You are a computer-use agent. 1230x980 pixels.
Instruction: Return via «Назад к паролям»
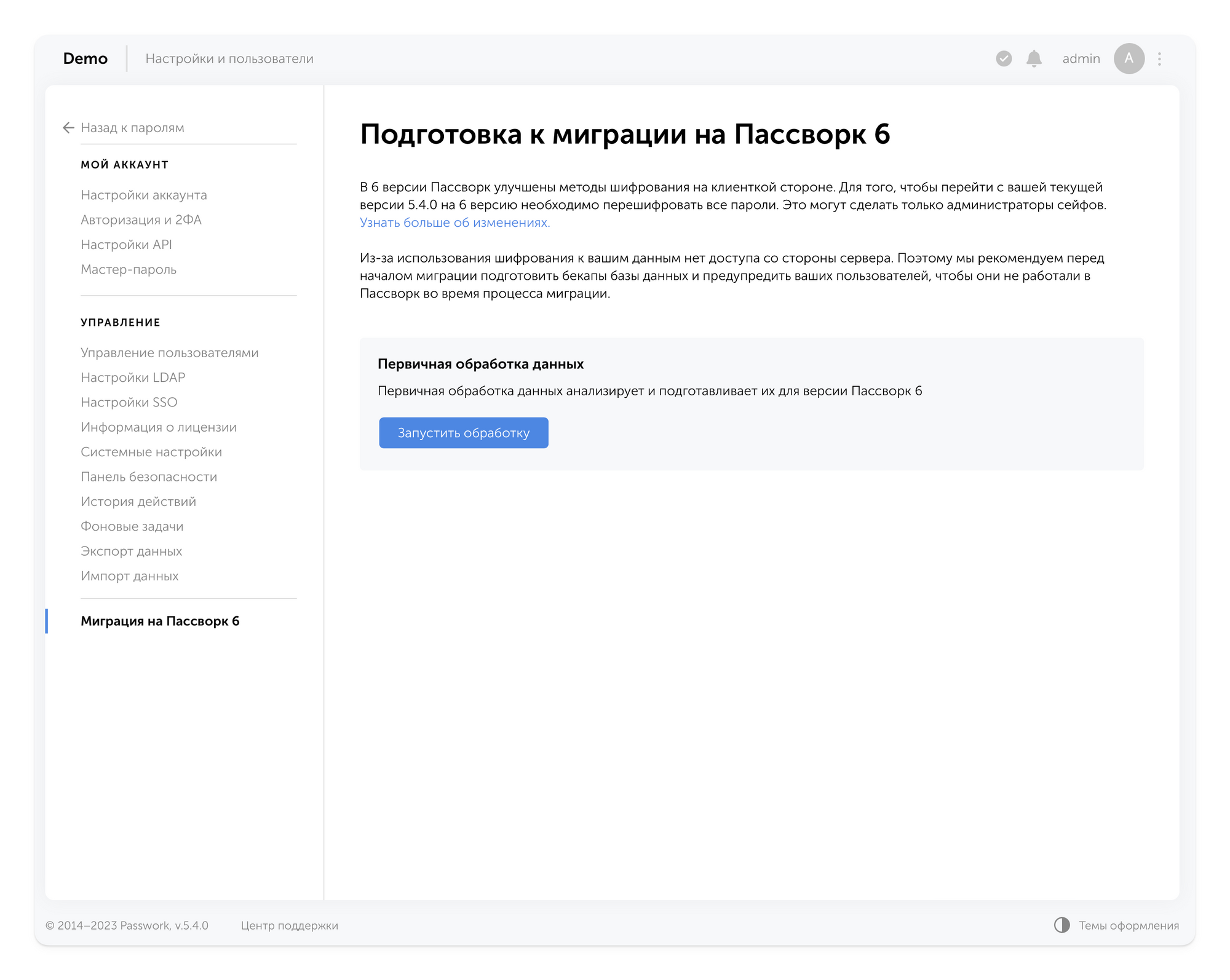pyautogui.click(x=132, y=128)
